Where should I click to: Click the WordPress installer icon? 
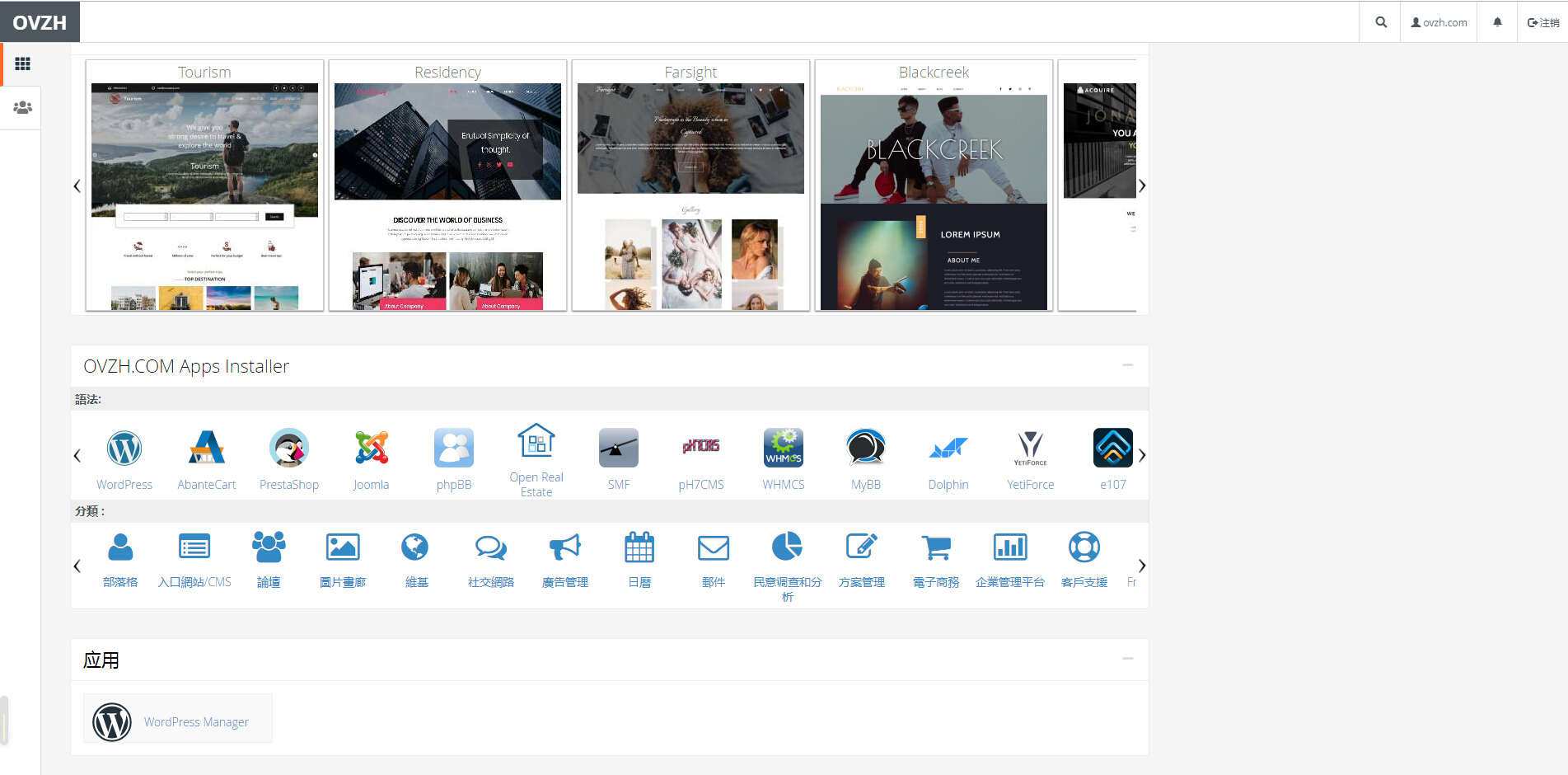pyautogui.click(x=124, y=449)
